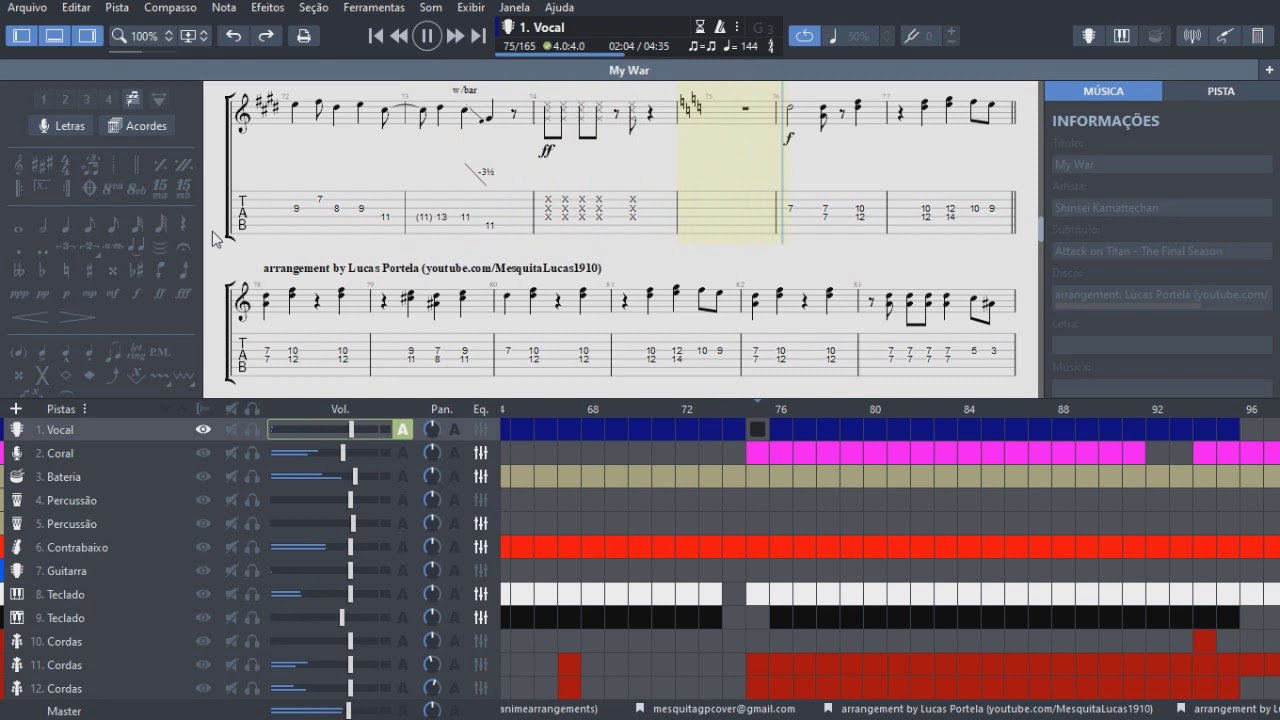Select the 9. Teclado keyboard icon
The height and width of the screenshot is (720, 1280).
(x=17, y=618)
